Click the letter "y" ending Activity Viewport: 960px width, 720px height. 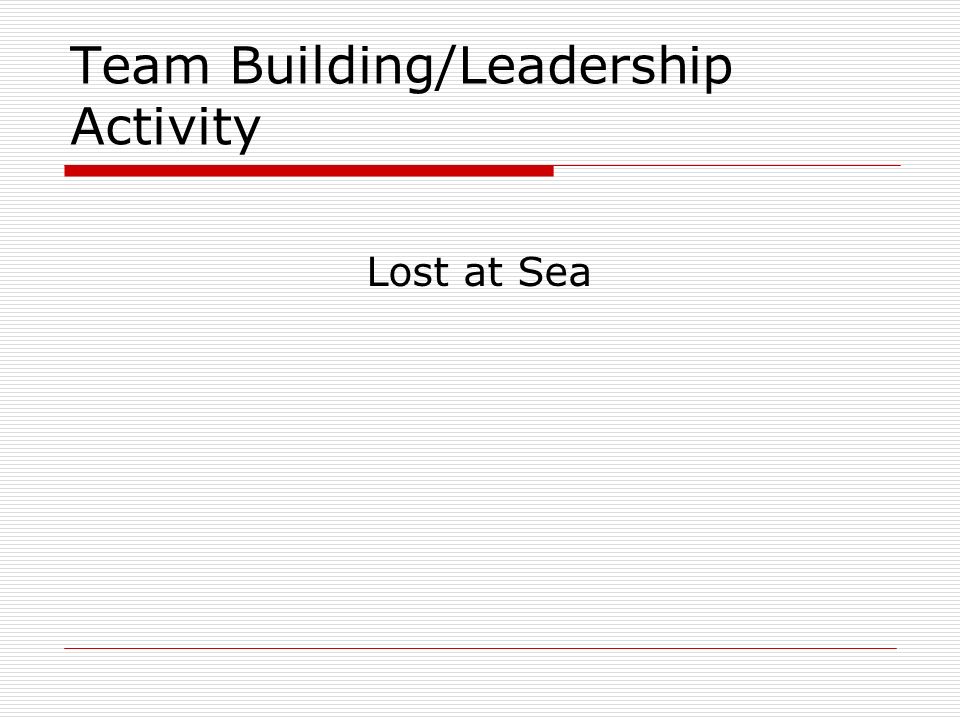tap(249, 134)
